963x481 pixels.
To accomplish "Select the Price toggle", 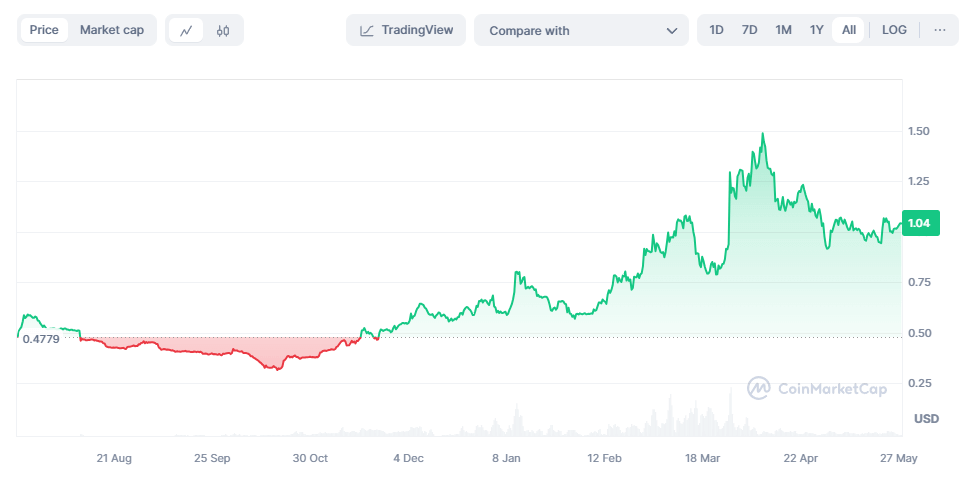I will coord(44,30).
